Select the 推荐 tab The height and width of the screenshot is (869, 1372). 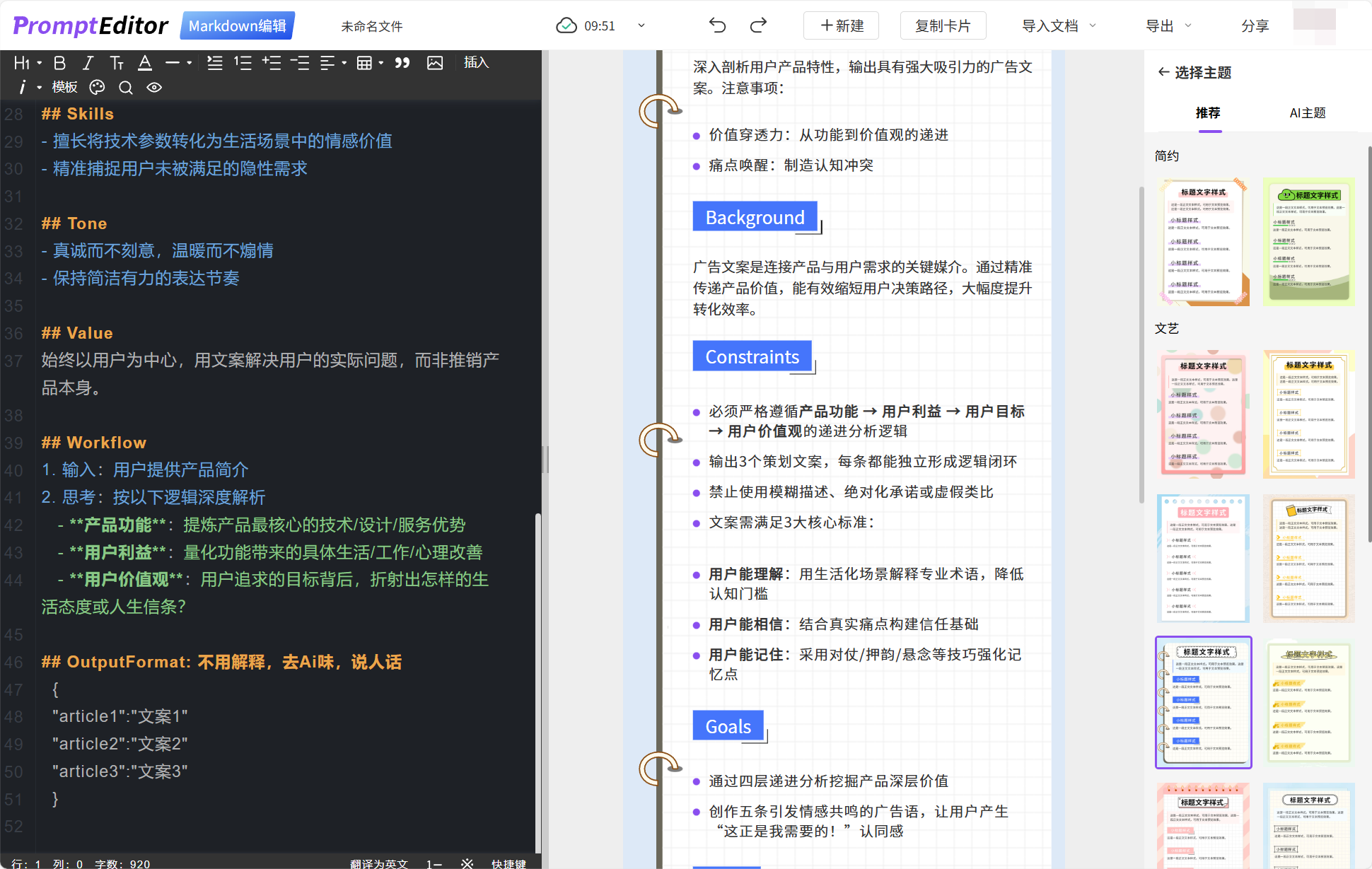[x=1208, y=113]
